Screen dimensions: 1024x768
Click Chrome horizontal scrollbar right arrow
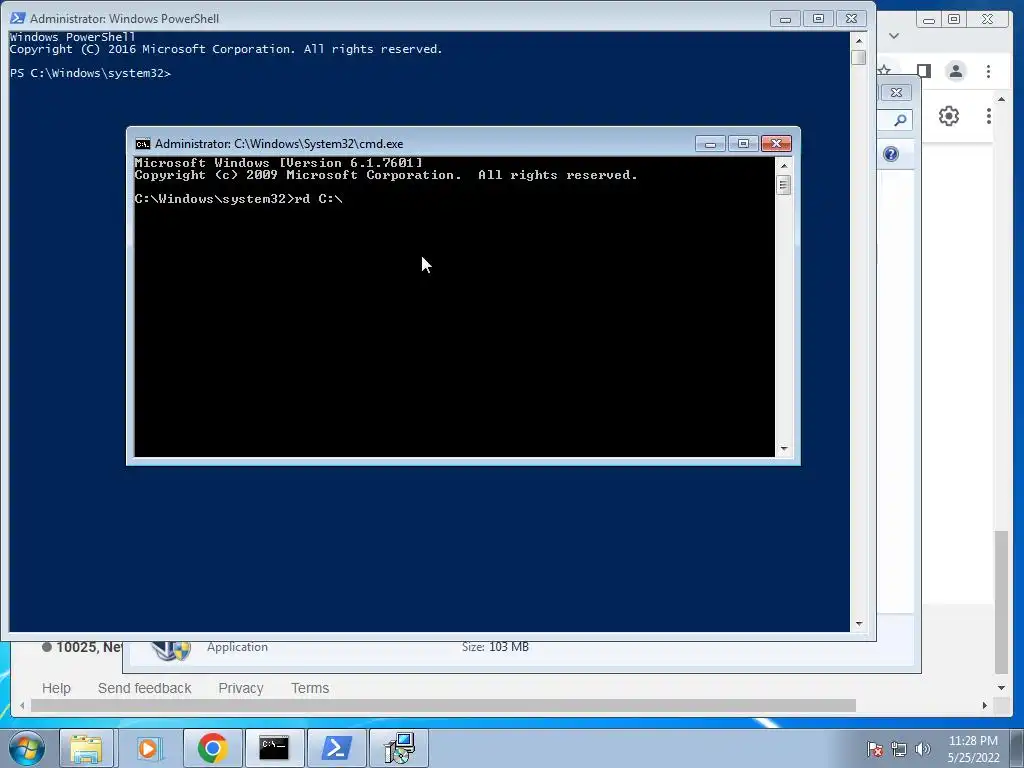pos(985,705)
